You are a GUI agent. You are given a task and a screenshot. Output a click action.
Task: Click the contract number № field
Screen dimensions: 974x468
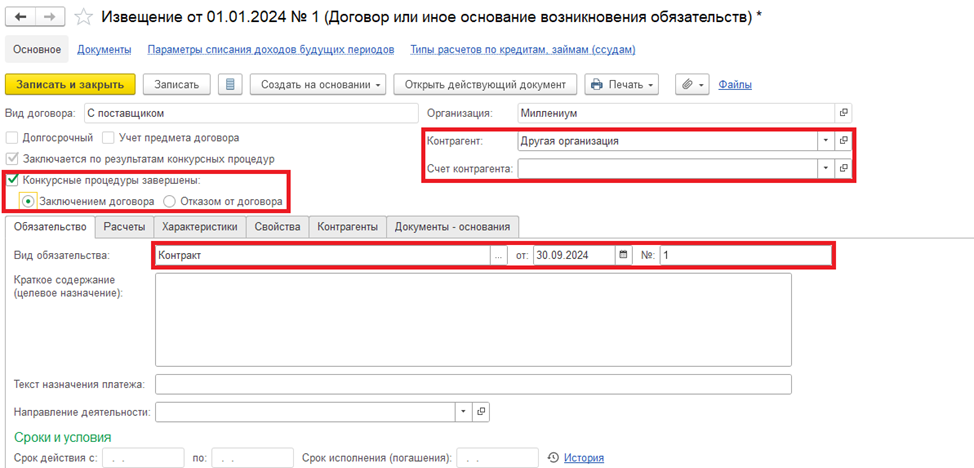[744, 255]
